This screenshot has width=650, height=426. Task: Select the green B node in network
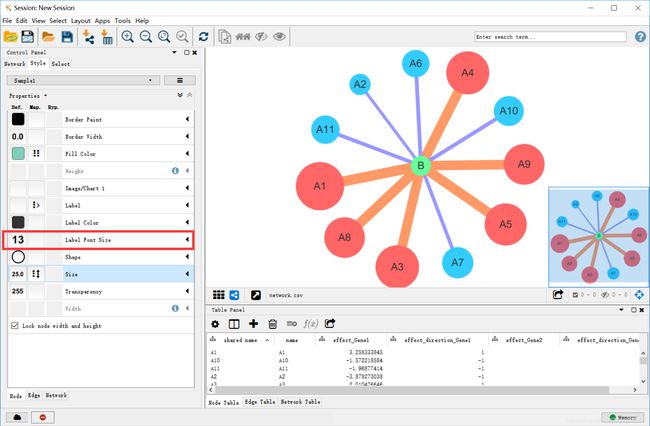[421, 166]
